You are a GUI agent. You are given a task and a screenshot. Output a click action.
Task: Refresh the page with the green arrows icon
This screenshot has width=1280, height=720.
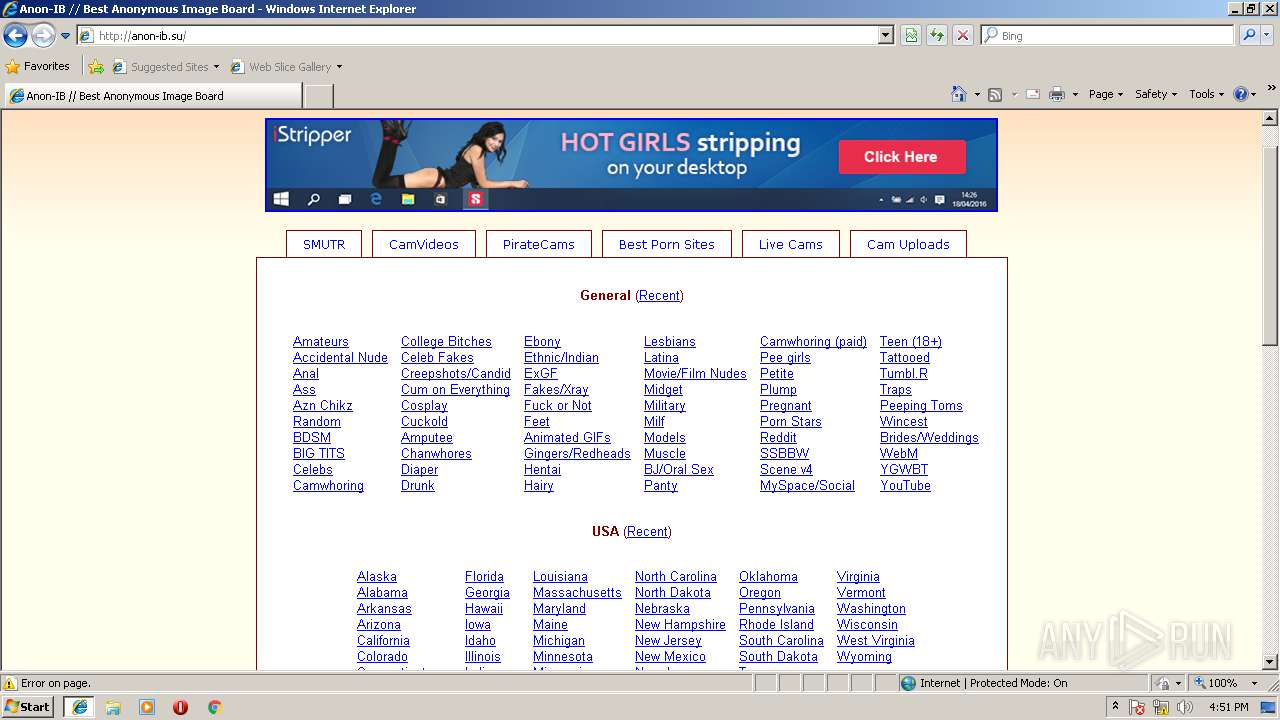[937, 35]
